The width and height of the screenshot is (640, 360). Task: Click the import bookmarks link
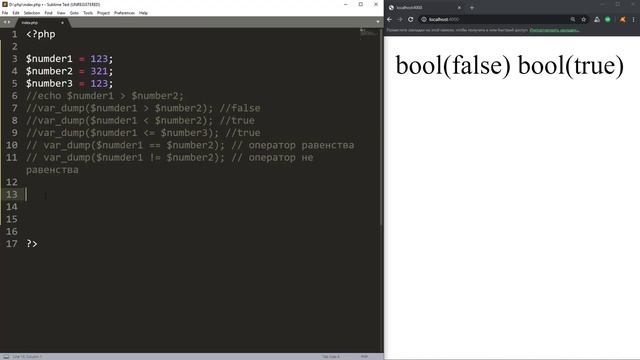point(554,30)
